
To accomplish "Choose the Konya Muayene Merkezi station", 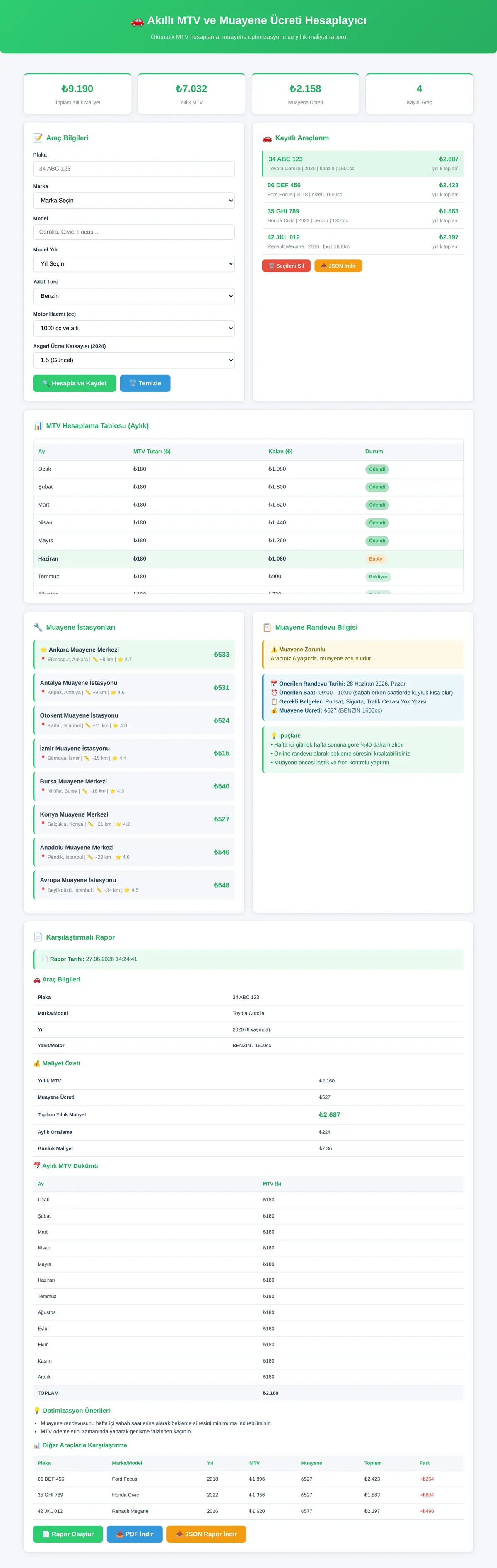I will click(x=134, y=819).
